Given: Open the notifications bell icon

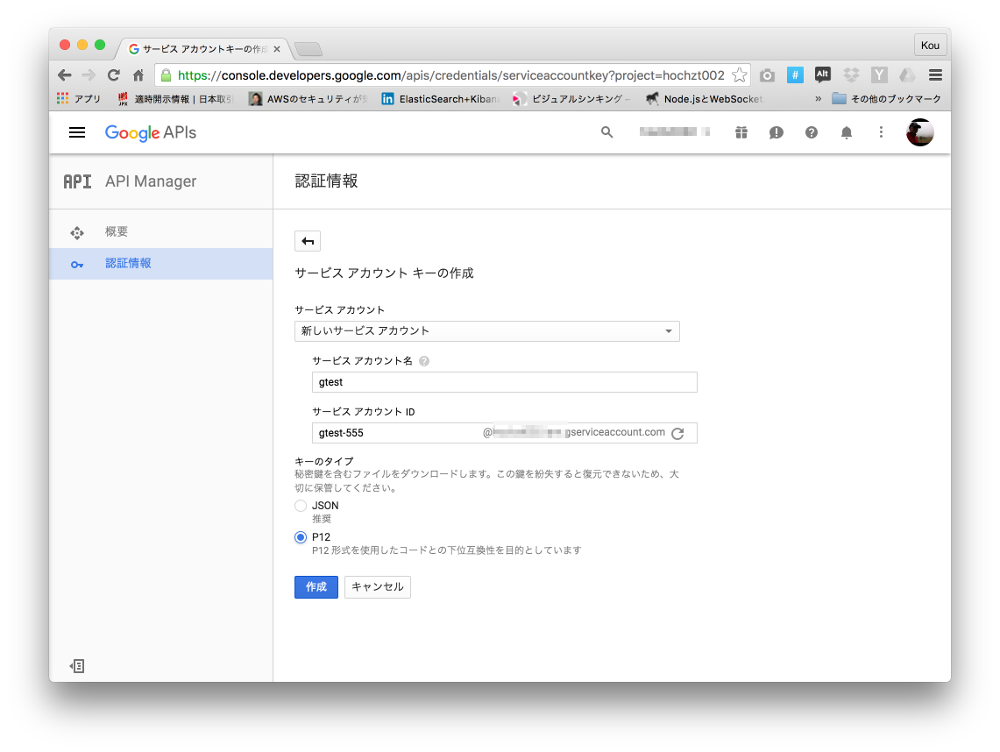Looking at the screenshot, I should (x=846, y=132).
